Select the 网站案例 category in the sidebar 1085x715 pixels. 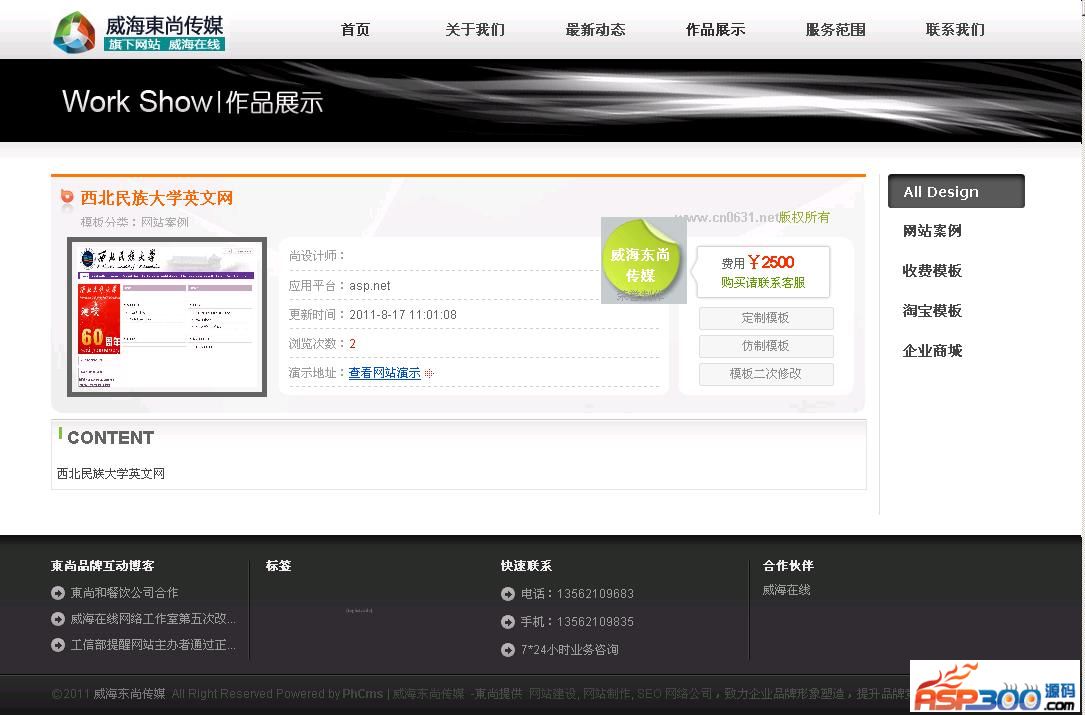932,231
